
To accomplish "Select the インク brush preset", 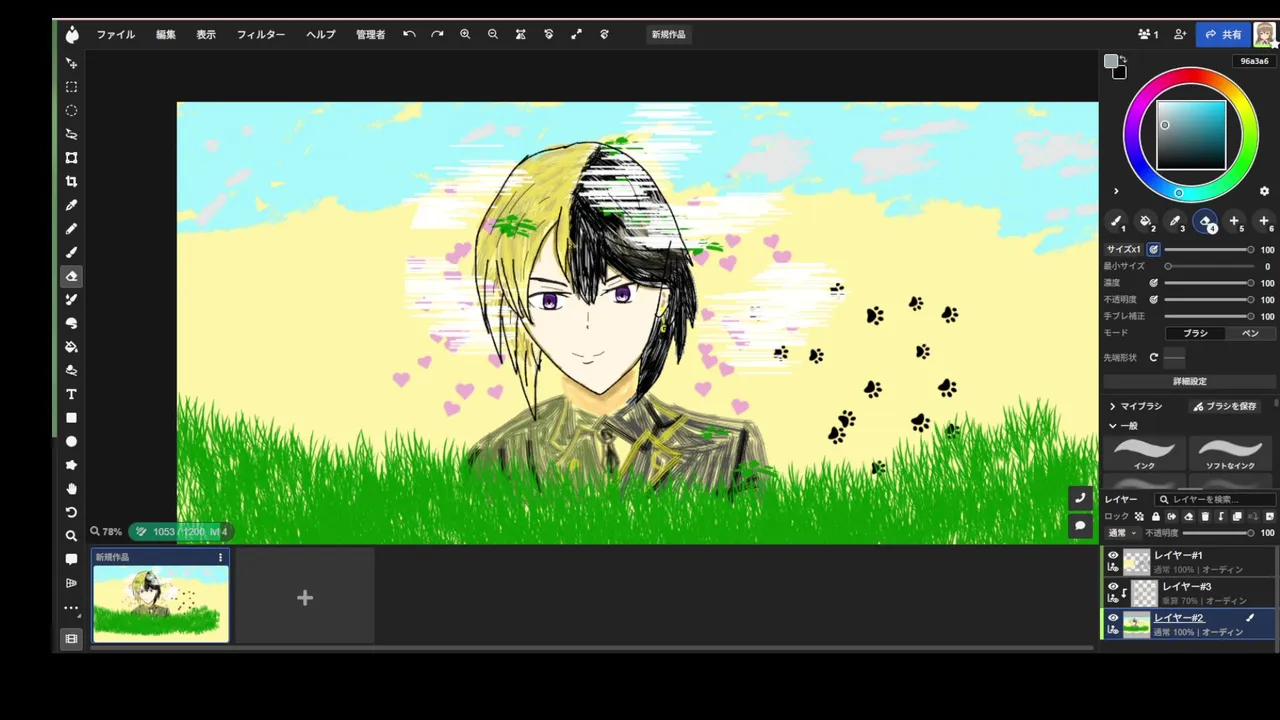I will (x=1144, y=453).
